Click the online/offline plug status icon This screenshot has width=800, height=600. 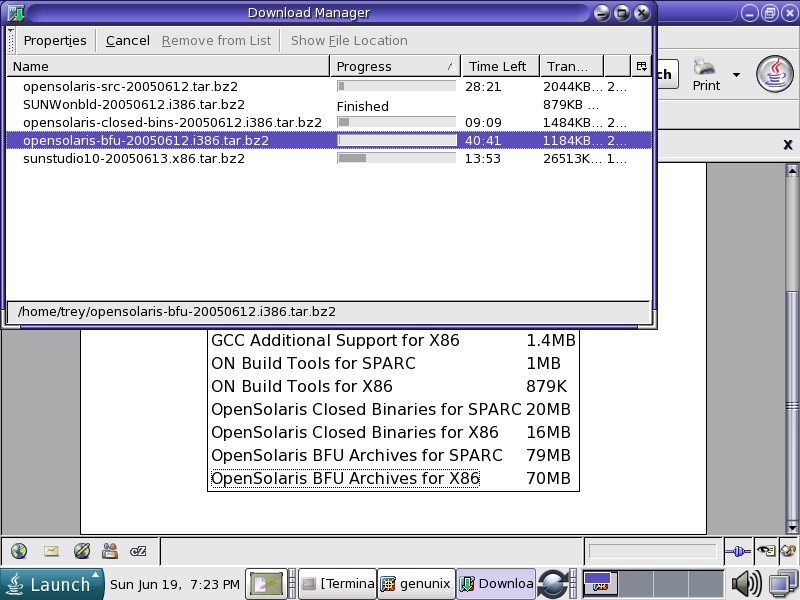pos(738,551)
